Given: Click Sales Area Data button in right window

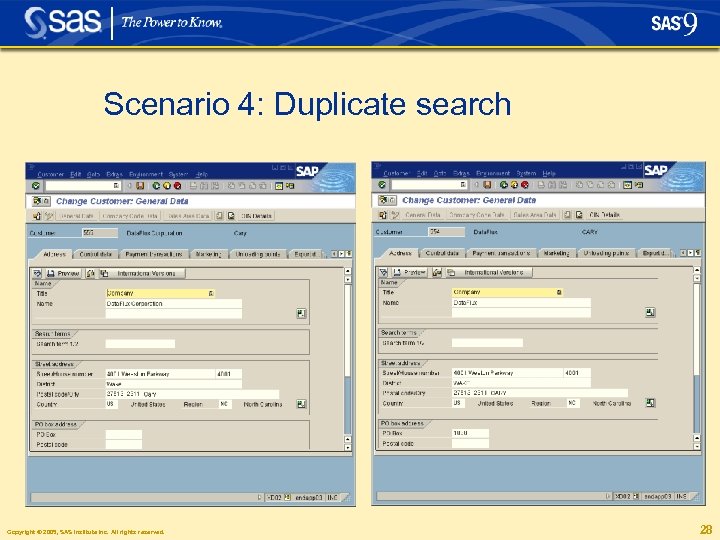Looking at the screenshot, I should point(535,214).
